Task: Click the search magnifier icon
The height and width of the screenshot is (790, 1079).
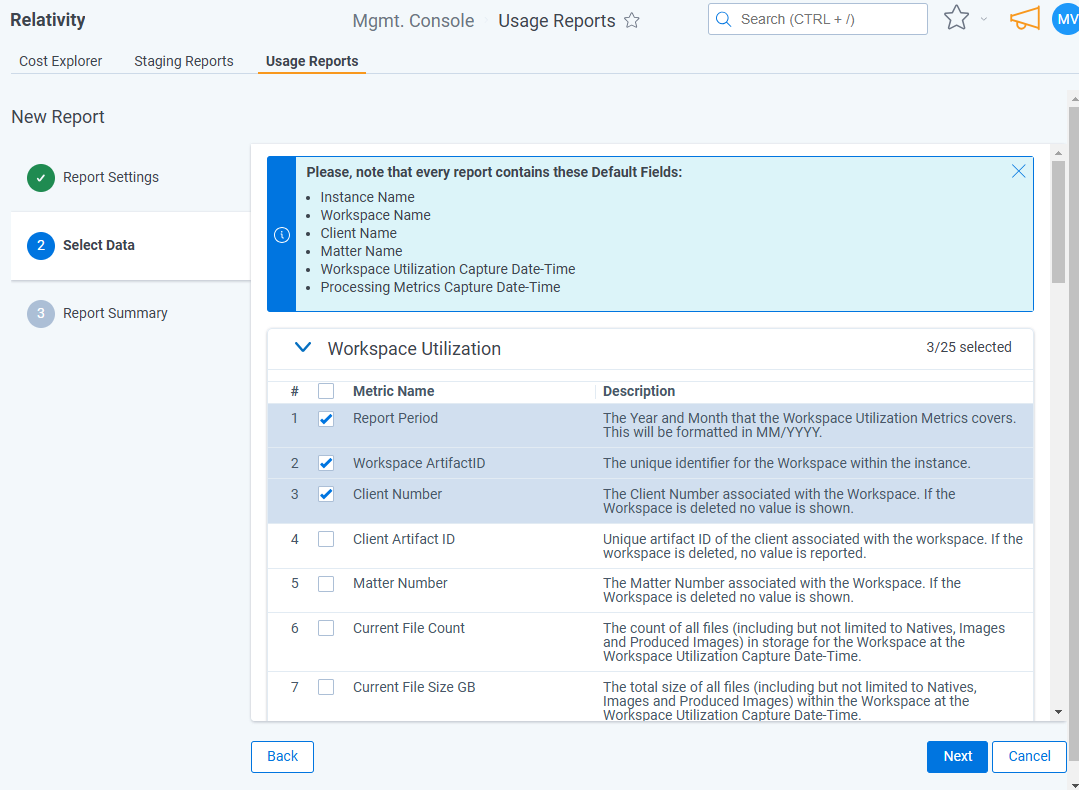Action: tap(723, 19)
